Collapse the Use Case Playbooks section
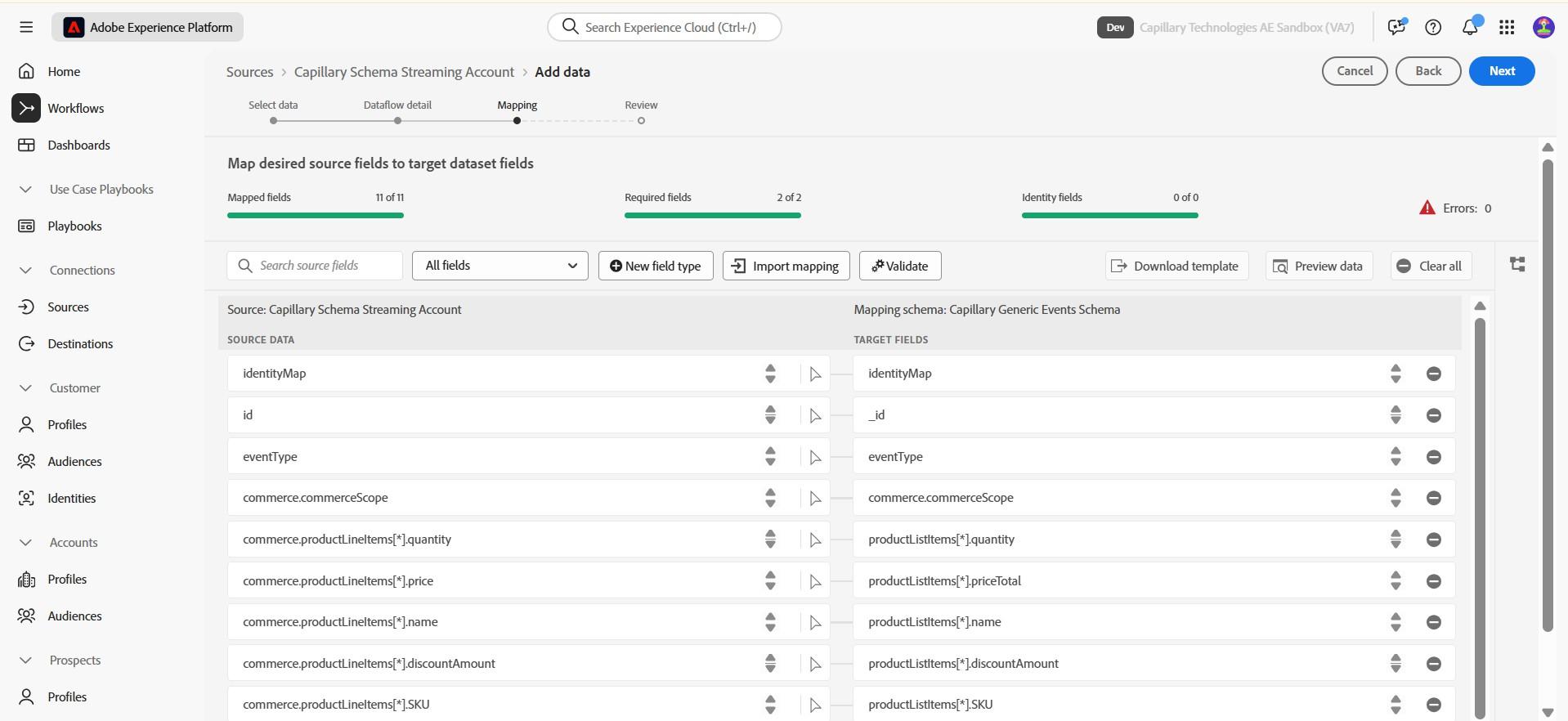The width and height of the screenshot is (1568, 721). 25,189
